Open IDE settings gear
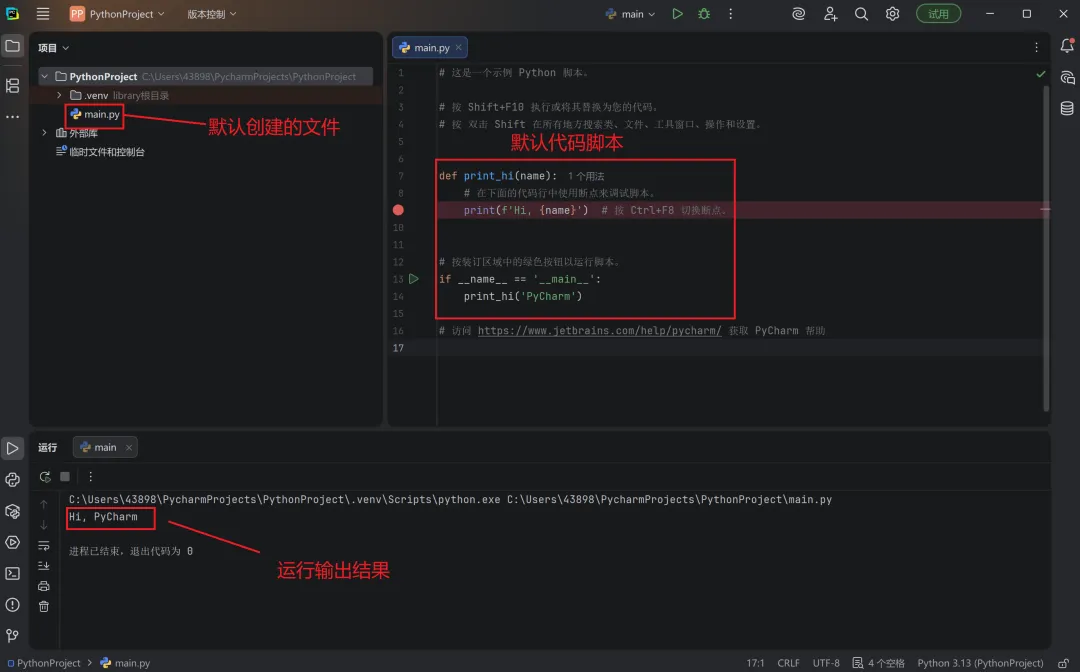This screenshot has width=1080, height=672. pyautogui.click(x=892, y=14)
